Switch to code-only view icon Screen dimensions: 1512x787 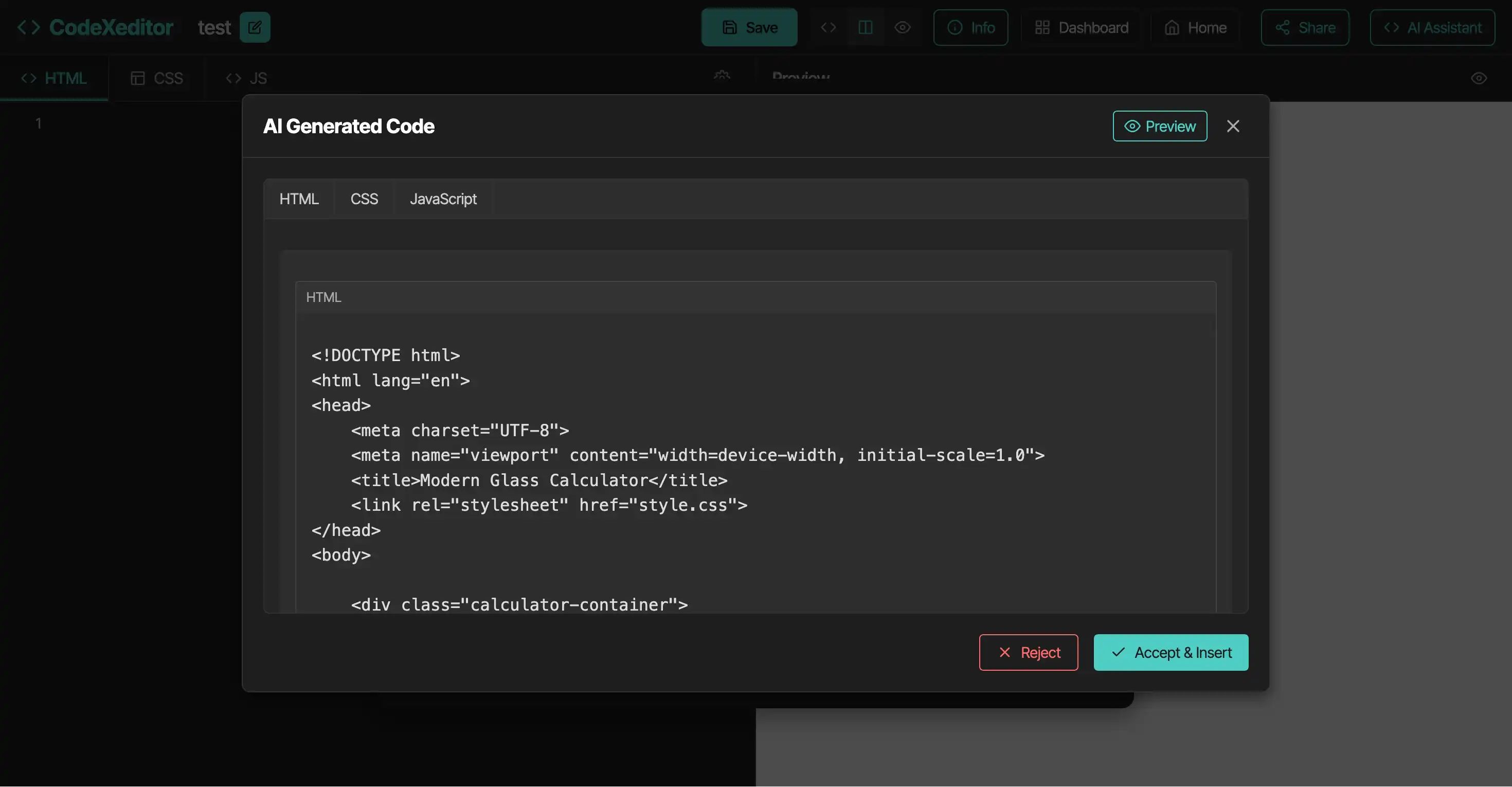828,28
